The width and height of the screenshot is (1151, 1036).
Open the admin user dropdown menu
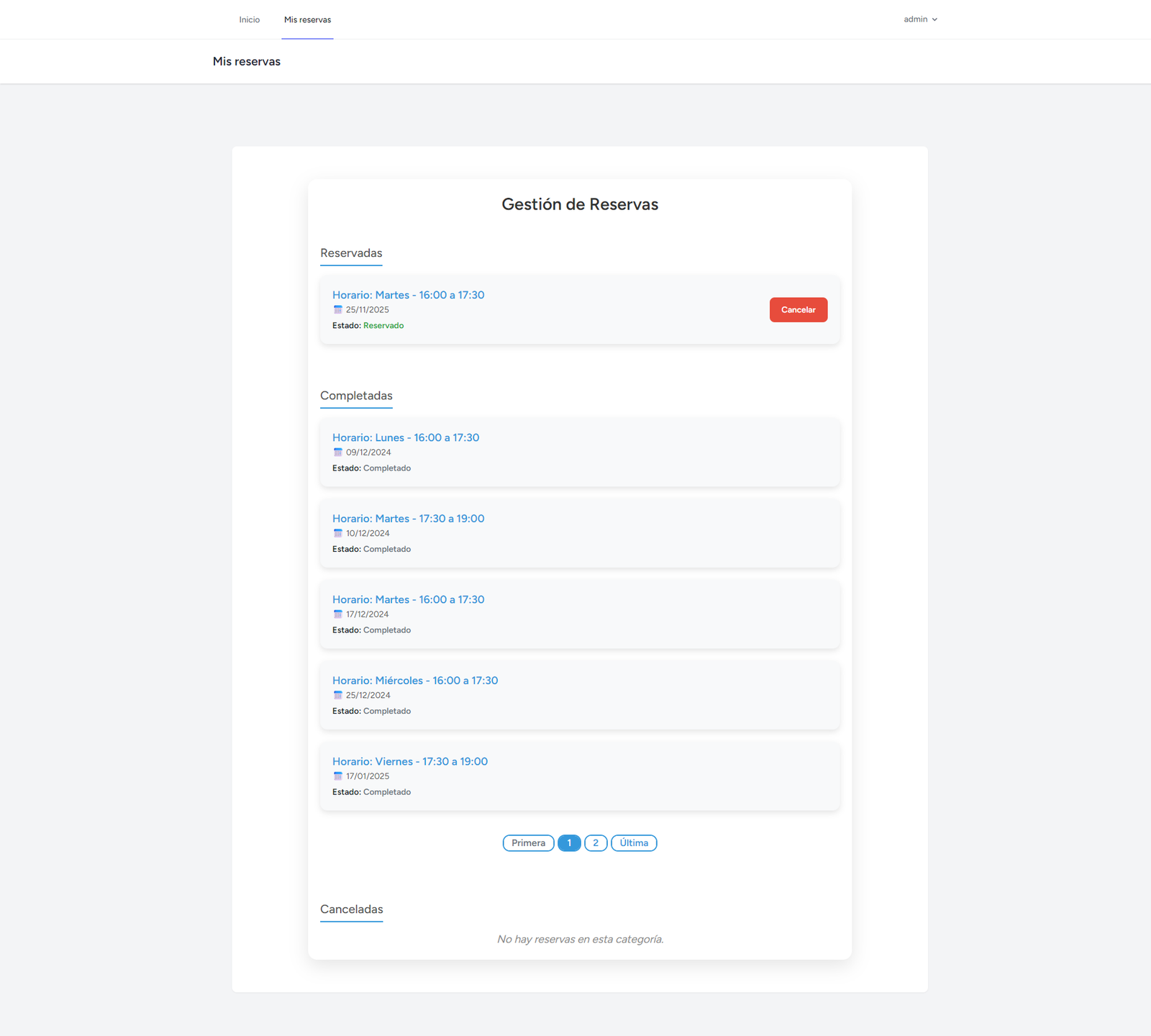click(920, 19)
